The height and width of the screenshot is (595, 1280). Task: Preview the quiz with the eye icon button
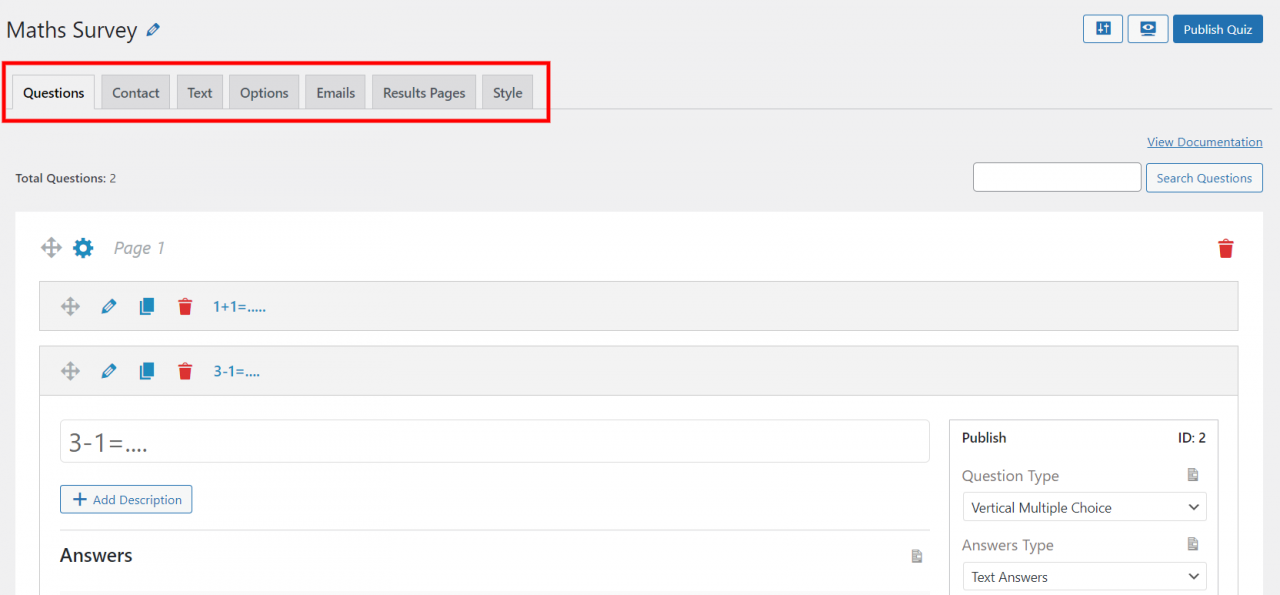1148,29
